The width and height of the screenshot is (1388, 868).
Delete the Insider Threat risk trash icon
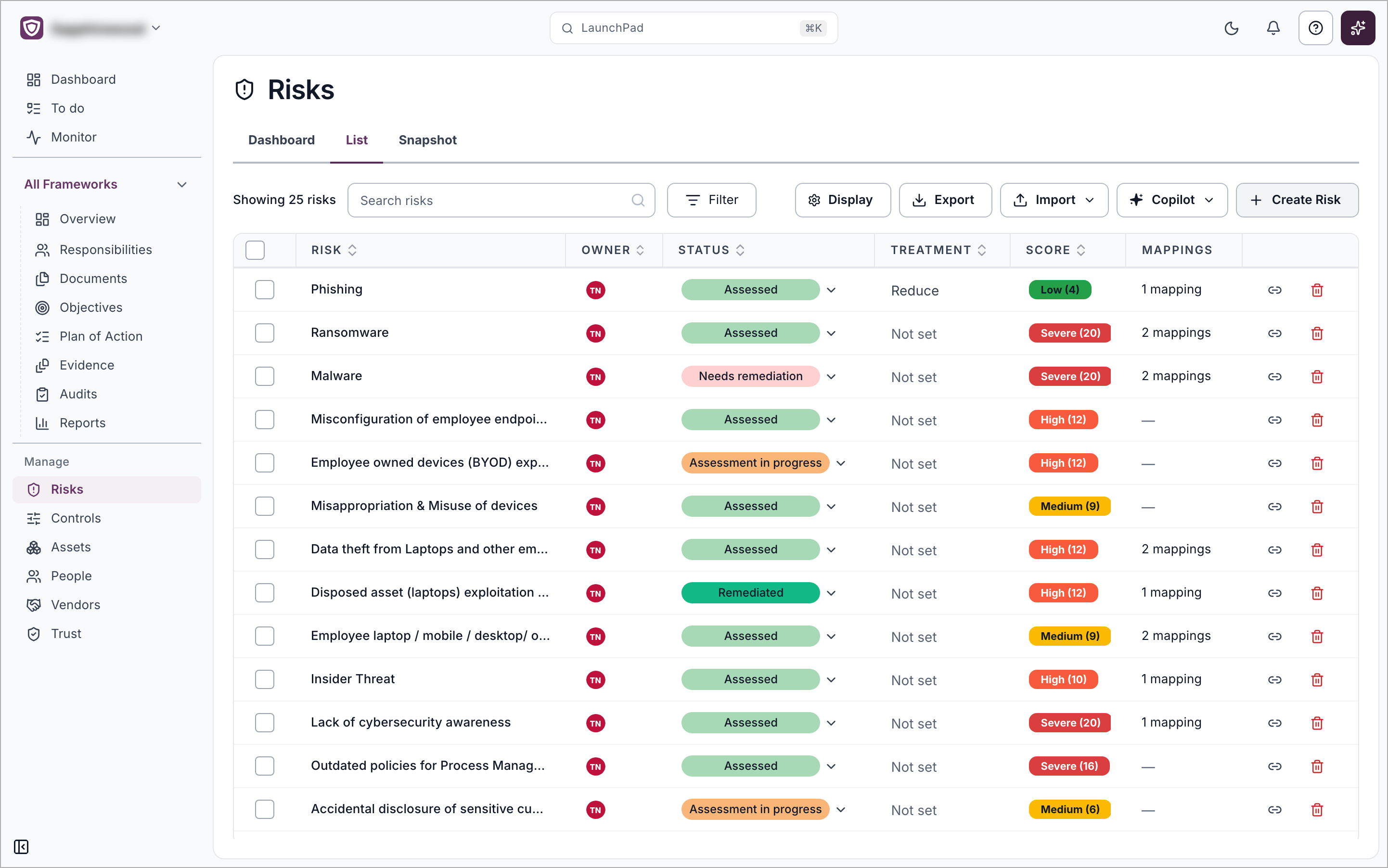tap(1317, 680)
